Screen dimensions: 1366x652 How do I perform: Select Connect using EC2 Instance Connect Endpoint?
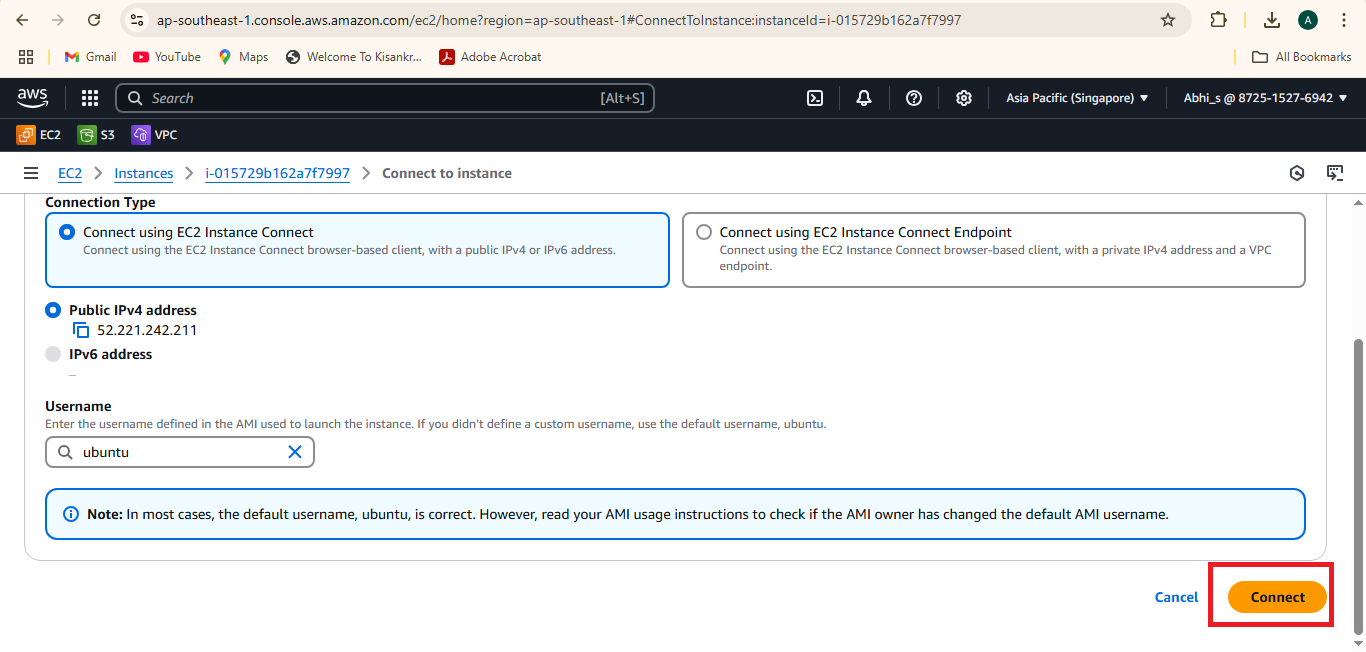pos(994,250)
